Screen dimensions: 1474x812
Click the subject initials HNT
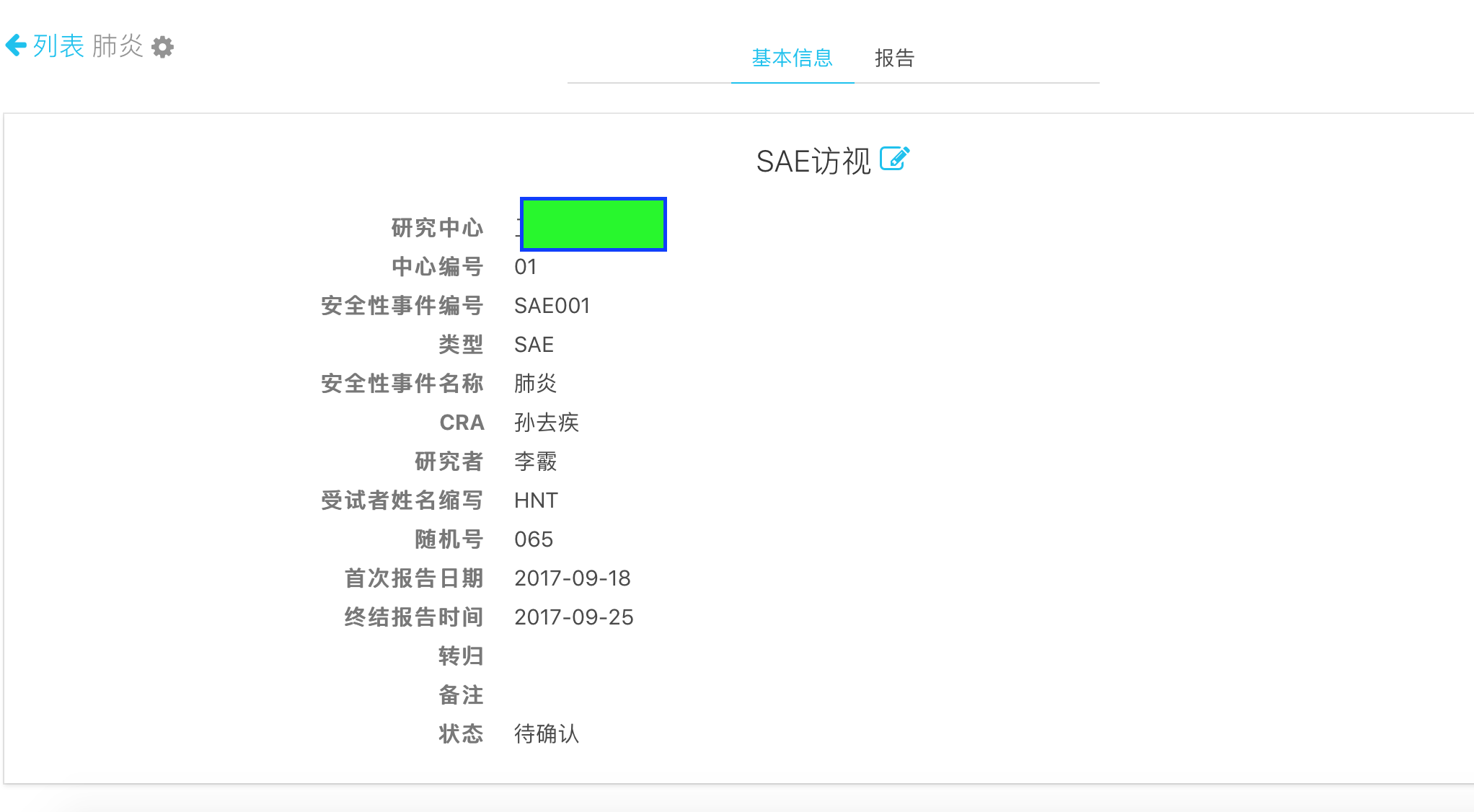[x=536, y=500]
